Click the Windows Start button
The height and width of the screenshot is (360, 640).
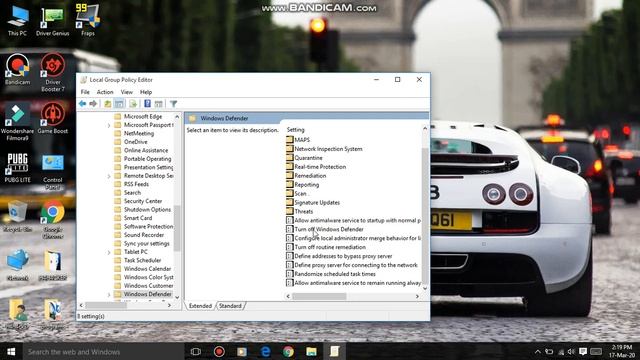pos(11,351)
